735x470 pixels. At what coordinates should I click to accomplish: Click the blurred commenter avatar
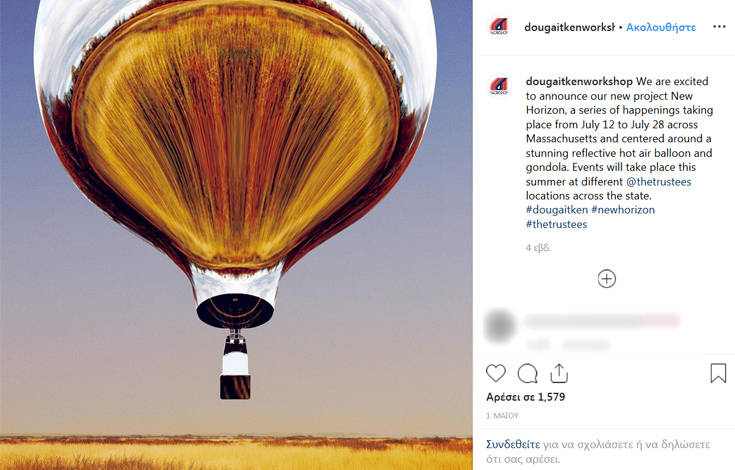(x=500, y=325)
